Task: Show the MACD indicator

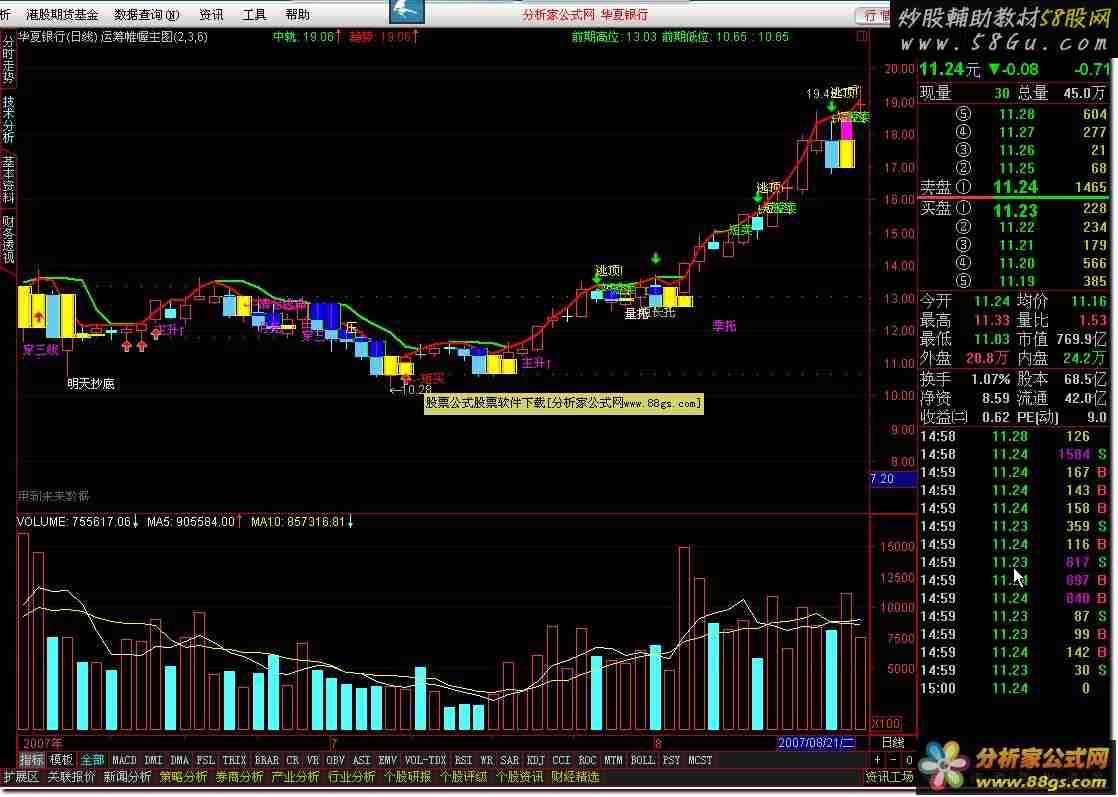Action: (x=124, y=761)
